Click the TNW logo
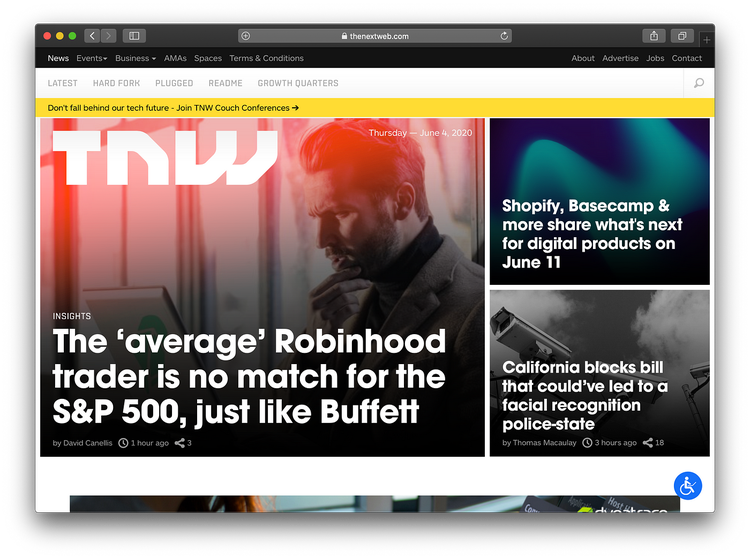The width and height of the screenshot is (750, 559). (165, 158)
